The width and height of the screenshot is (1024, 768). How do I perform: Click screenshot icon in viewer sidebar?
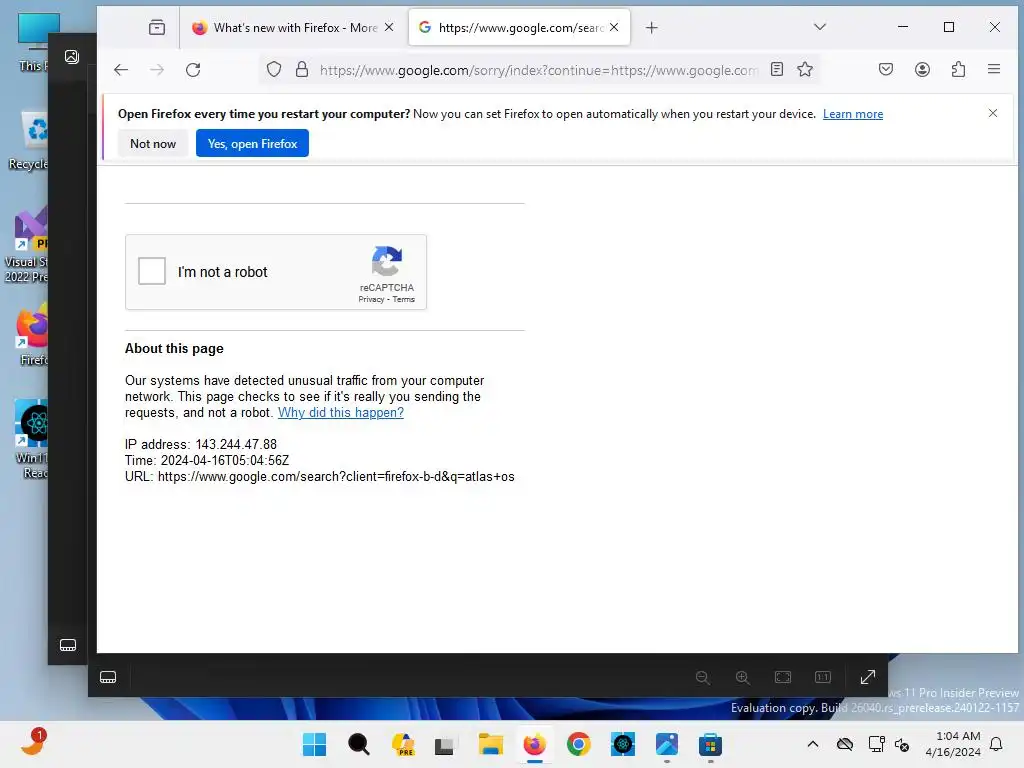point(72,57)
